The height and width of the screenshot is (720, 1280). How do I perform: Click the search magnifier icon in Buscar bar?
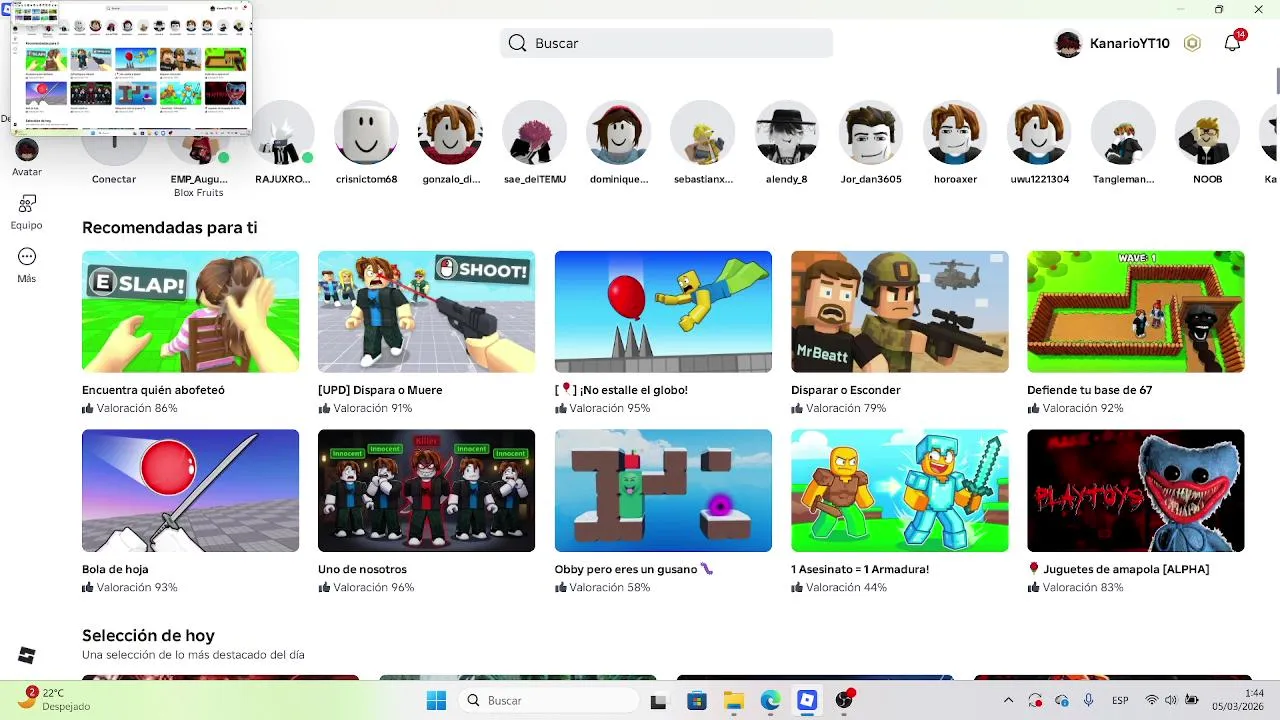click(517, 43)
